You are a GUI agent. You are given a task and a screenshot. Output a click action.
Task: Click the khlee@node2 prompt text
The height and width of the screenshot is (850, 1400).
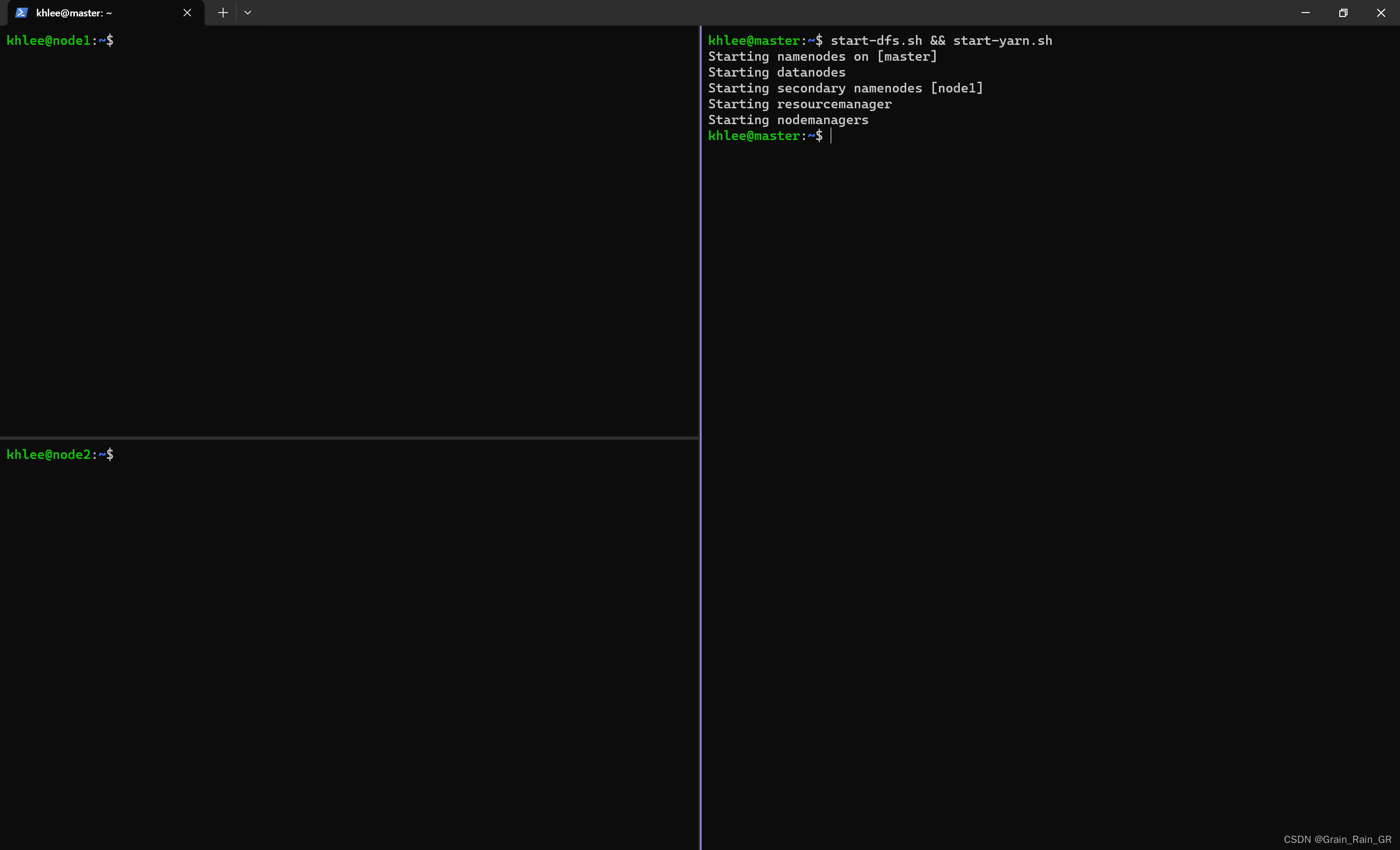pyautogui.click(x=48, y=455)
